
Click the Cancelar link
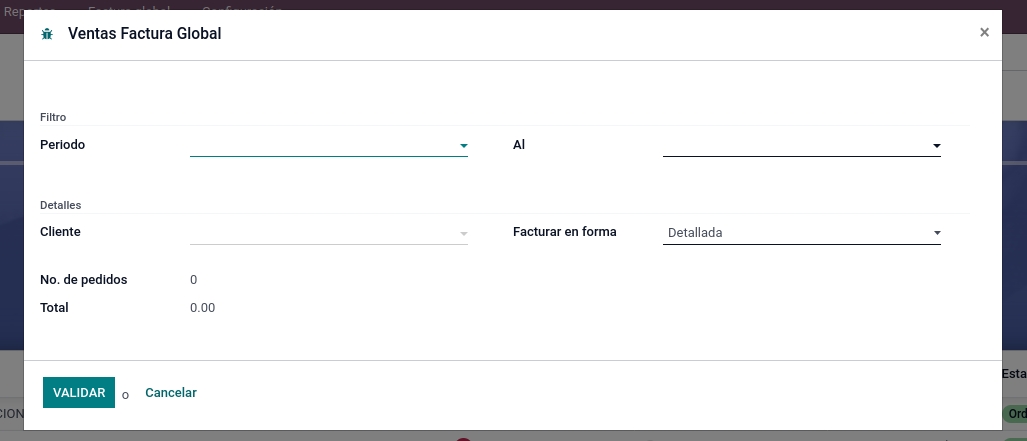pos(171,393)
